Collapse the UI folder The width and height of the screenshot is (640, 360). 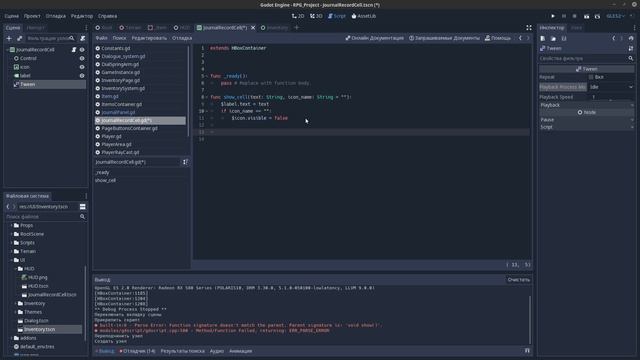click(x=11, y=260)
